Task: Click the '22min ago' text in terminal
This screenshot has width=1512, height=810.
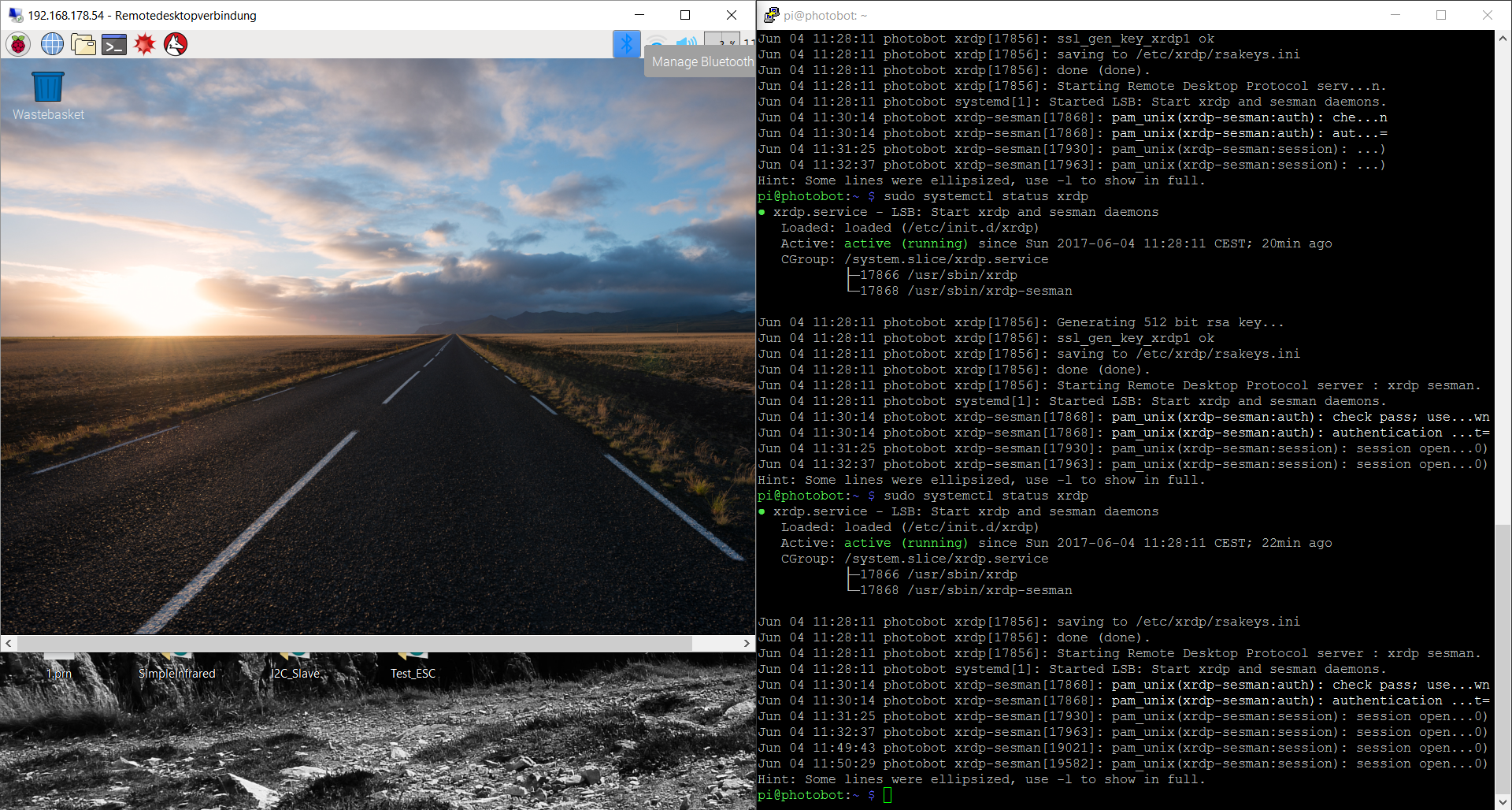Action: pyautogui.click(x=1297, y=543)
